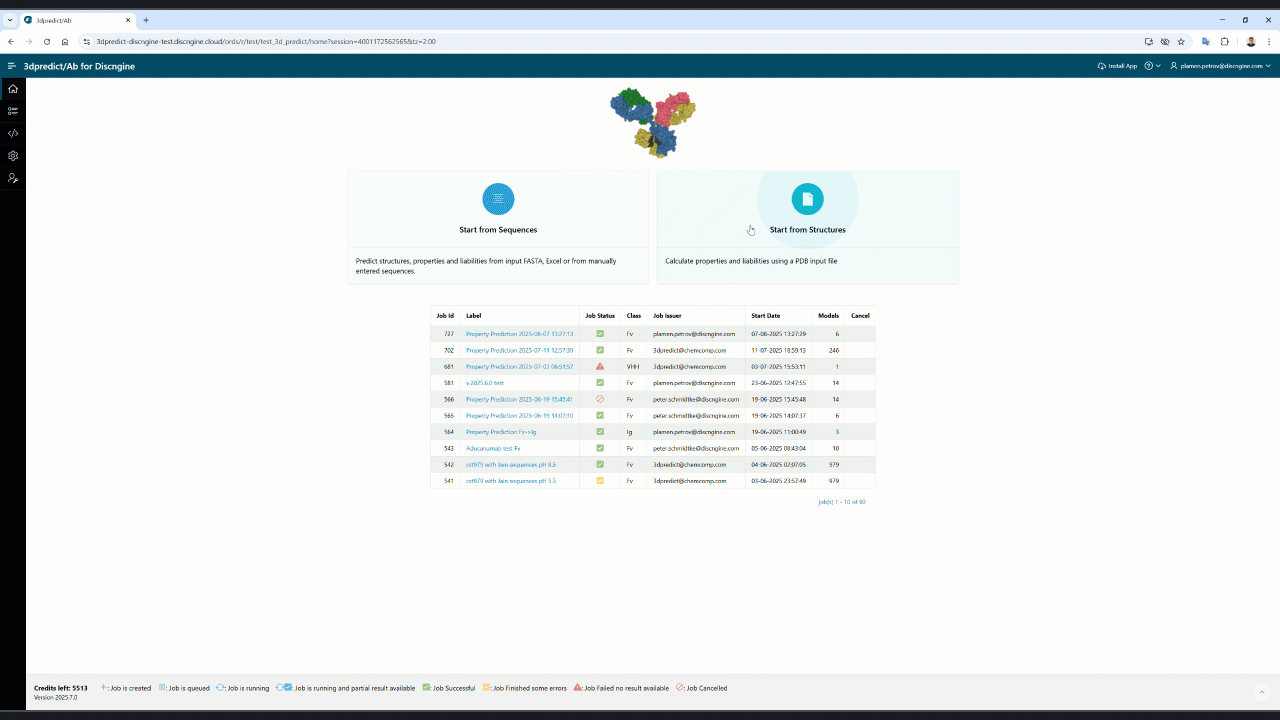Open cst979 with Jain sequences pH 5.5
The width and height of the screenshot is (1280, 720).
coord(511,481)
